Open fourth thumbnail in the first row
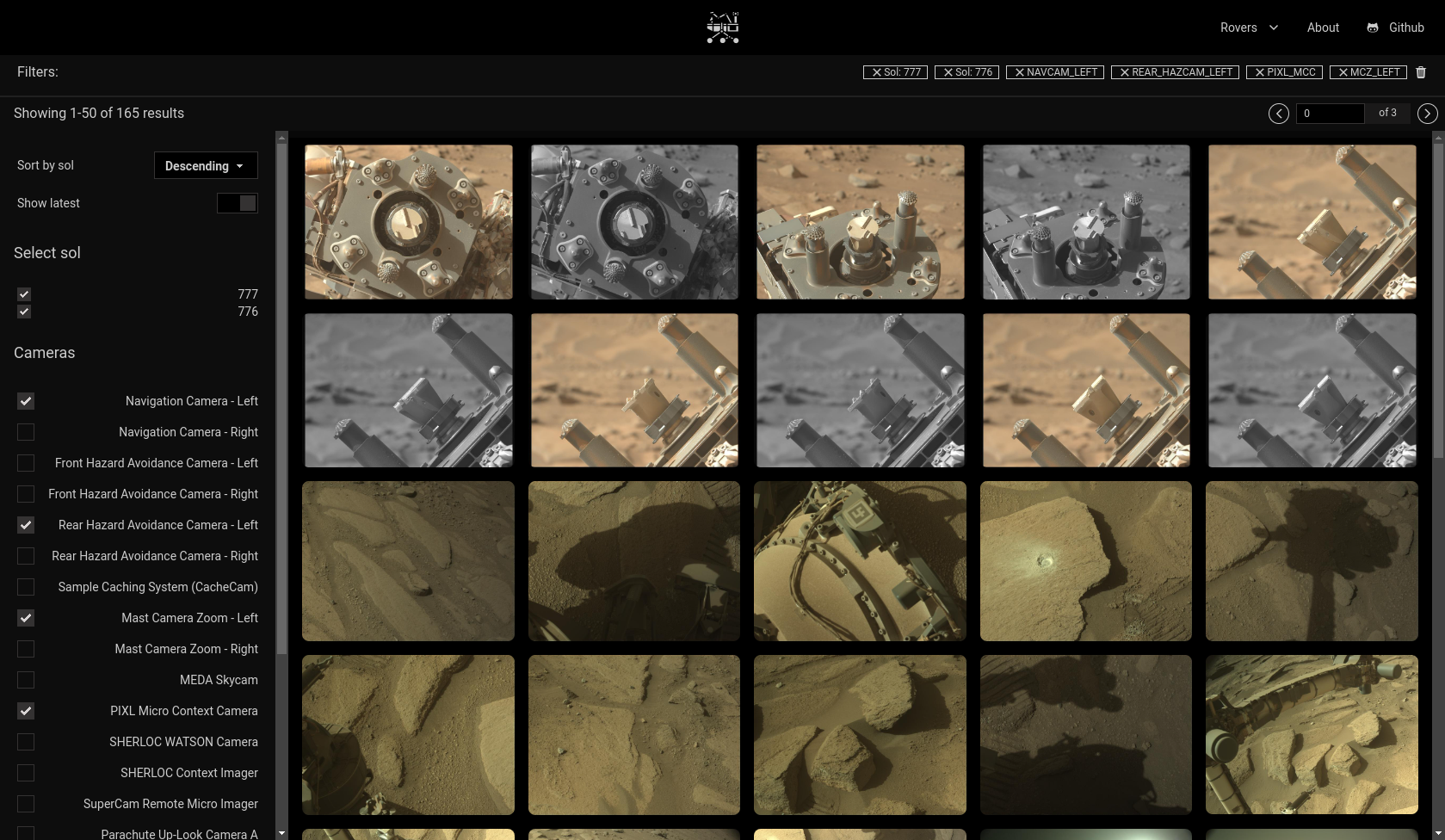The image size is (1445, 840). [1086, 222]
